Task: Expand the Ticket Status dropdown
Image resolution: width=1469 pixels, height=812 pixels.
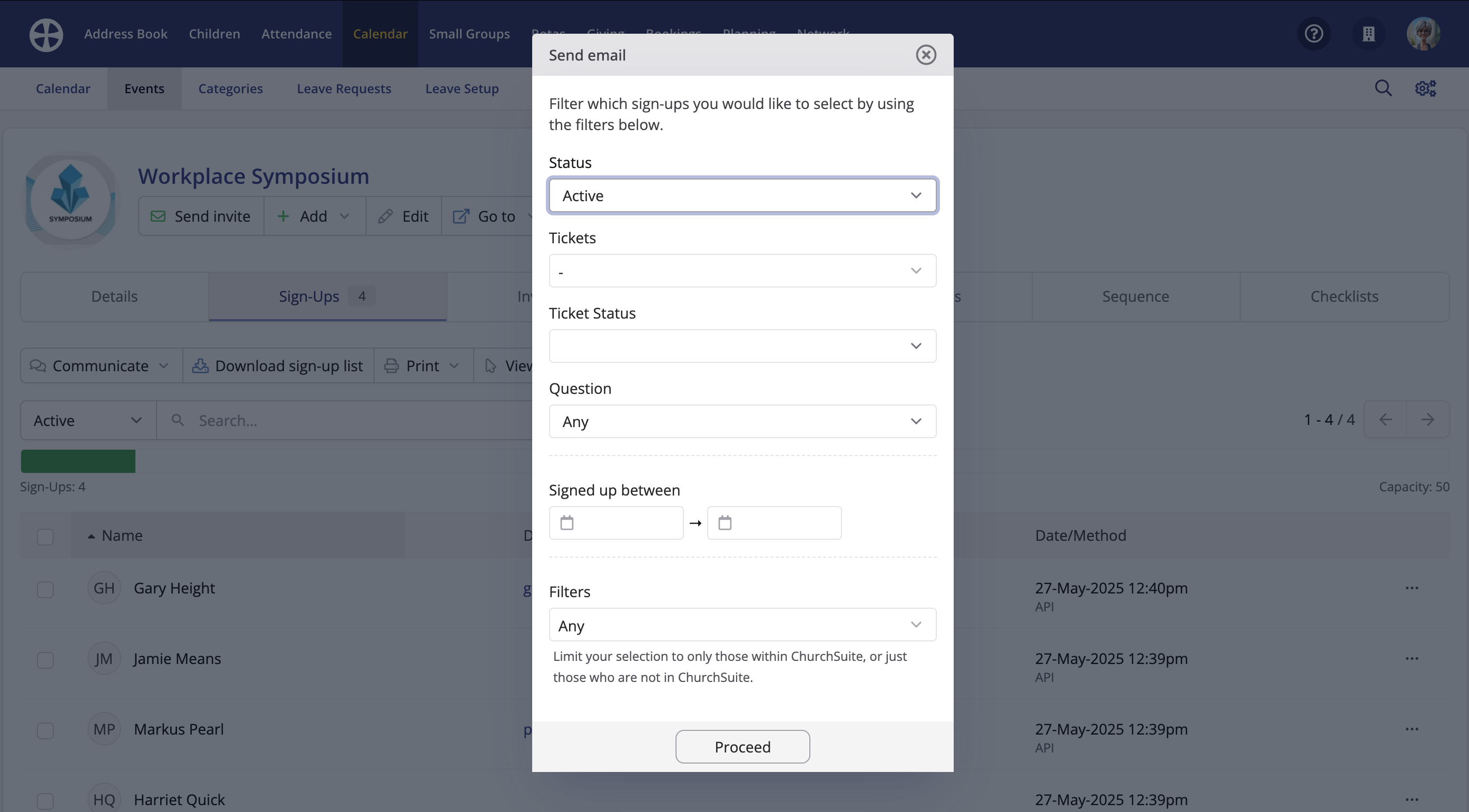Action: pos(742,346)
